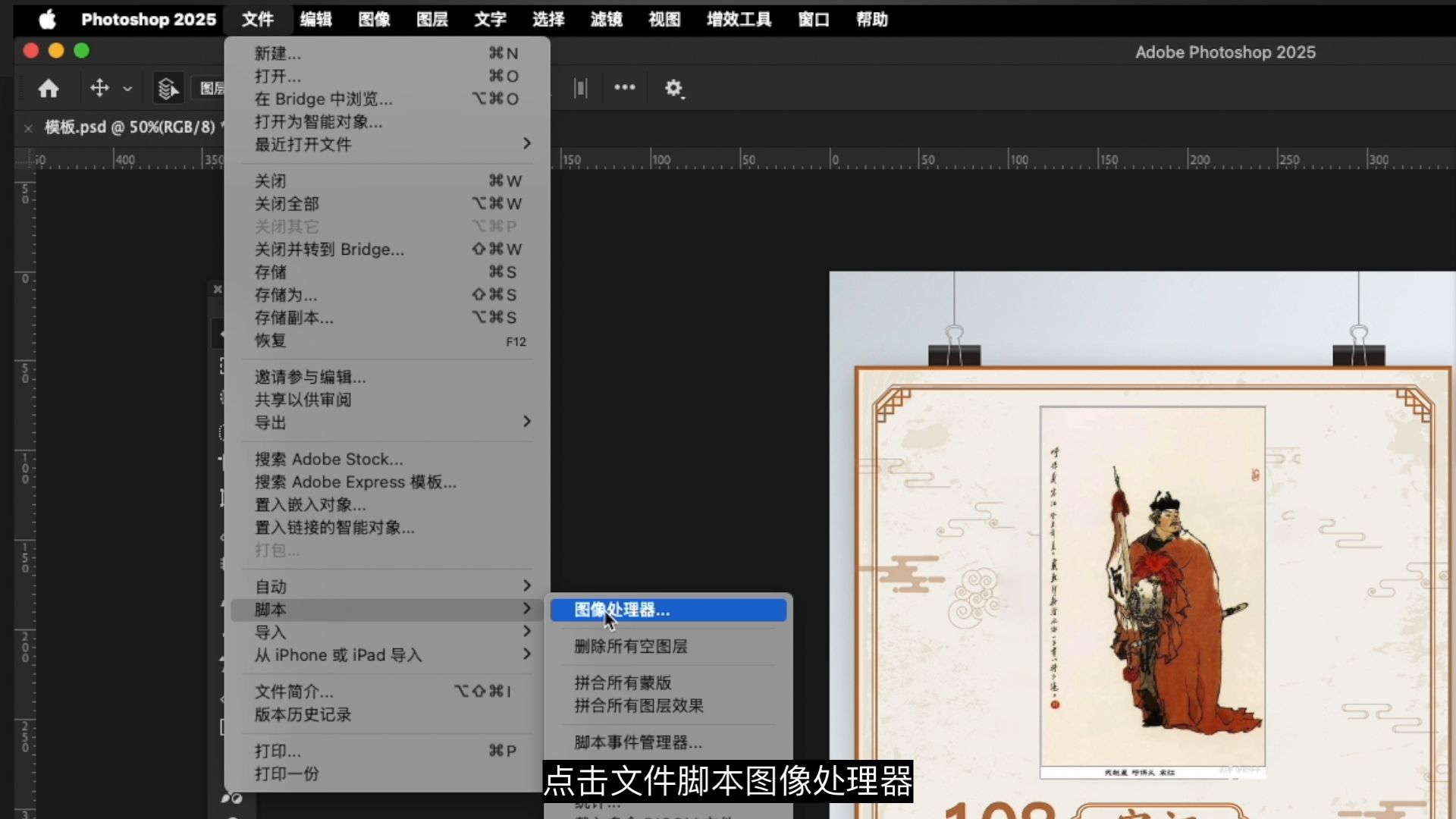Select 文件简介... menu item
The height and width of the screenshot is (819, 1456).
tap(387, 692)
